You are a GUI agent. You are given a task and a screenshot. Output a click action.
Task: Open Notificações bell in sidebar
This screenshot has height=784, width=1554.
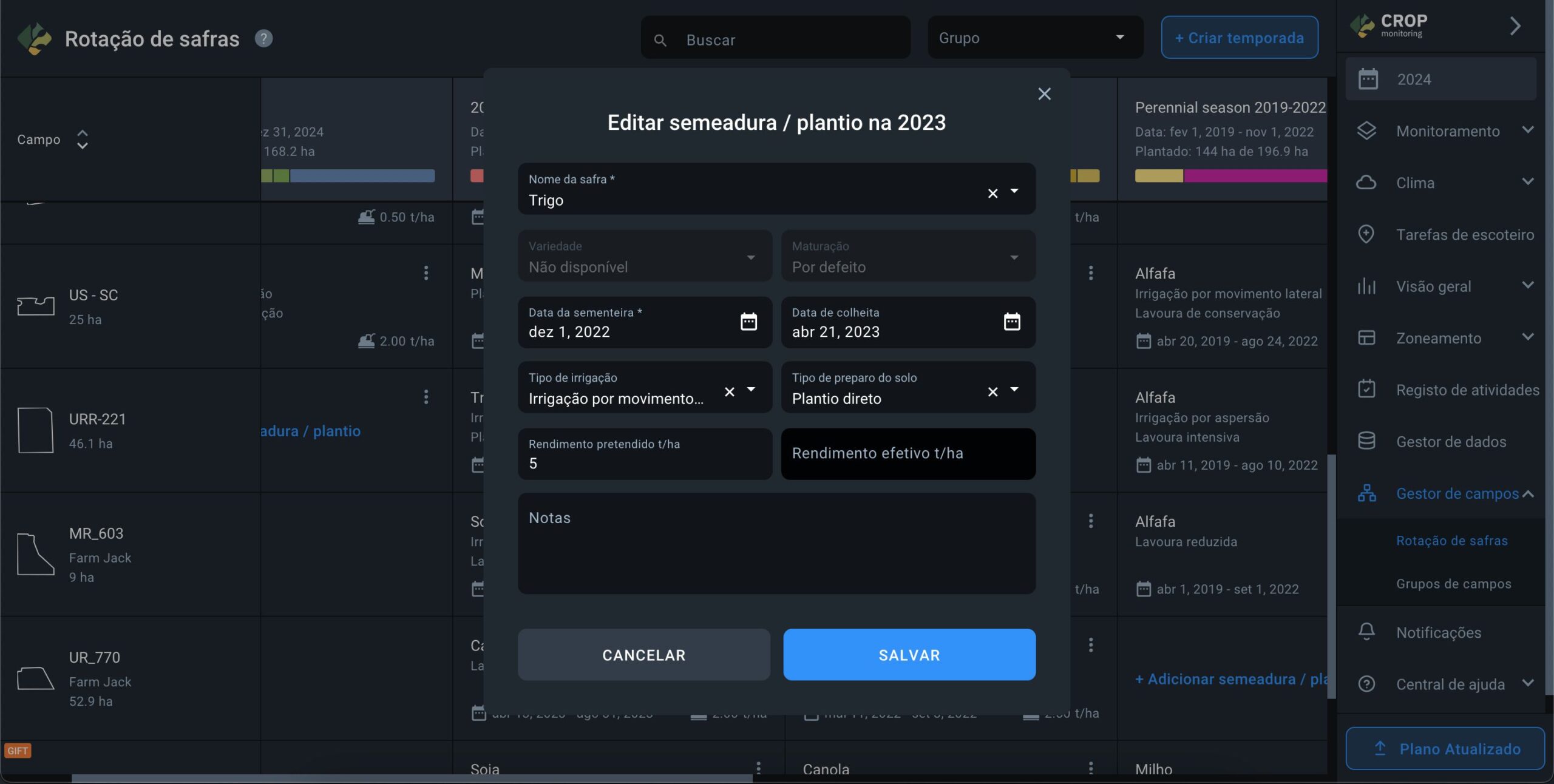tap(1366, 632)
